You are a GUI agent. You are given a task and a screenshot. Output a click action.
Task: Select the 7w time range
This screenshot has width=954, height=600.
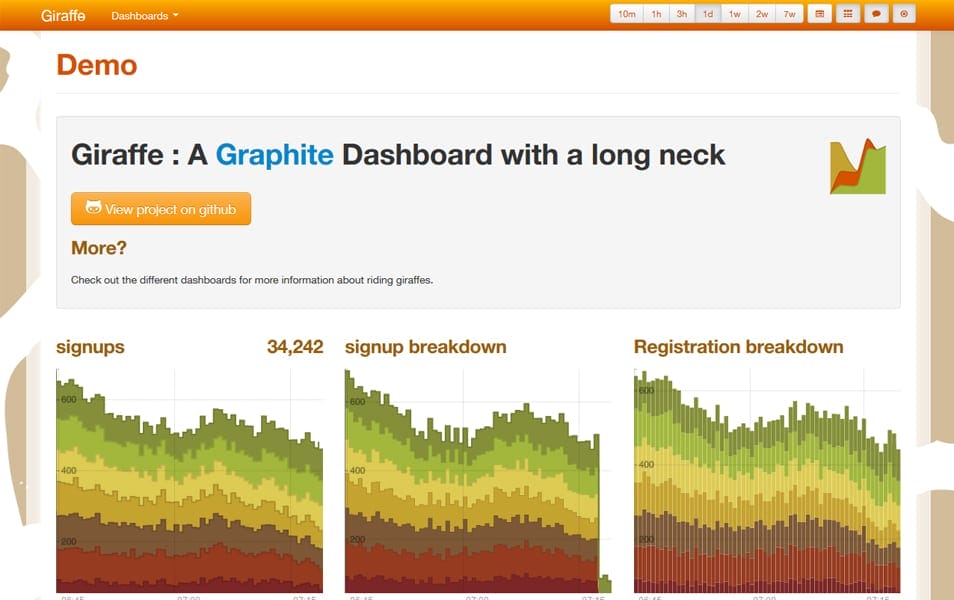click(x=787, y=14)
